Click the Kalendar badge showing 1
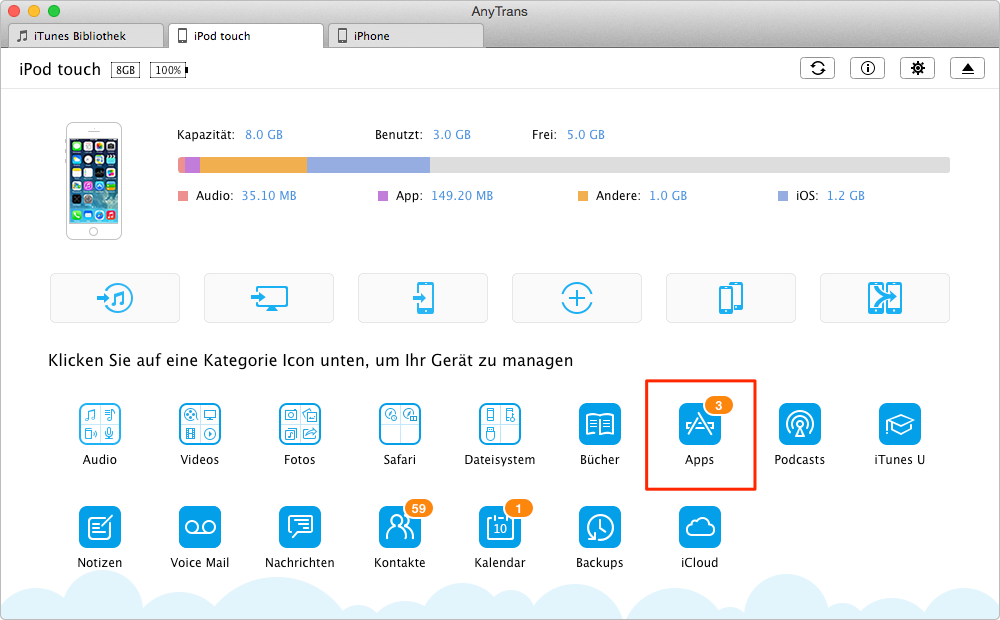 518,508
